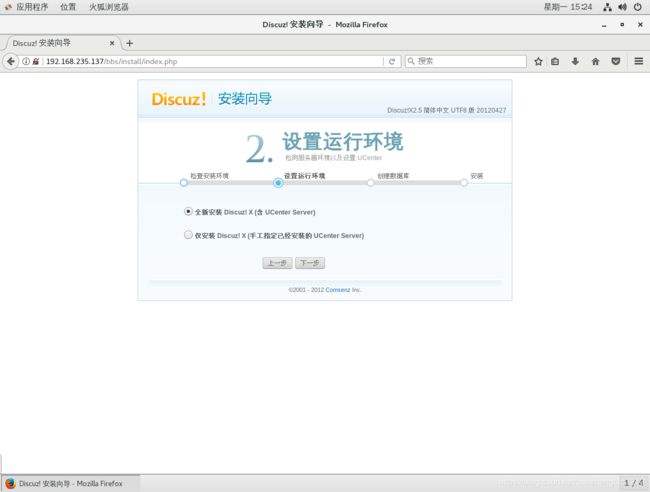650x492 pixels.
Task: Click the search magnifier icon
Action: point(411,61)
